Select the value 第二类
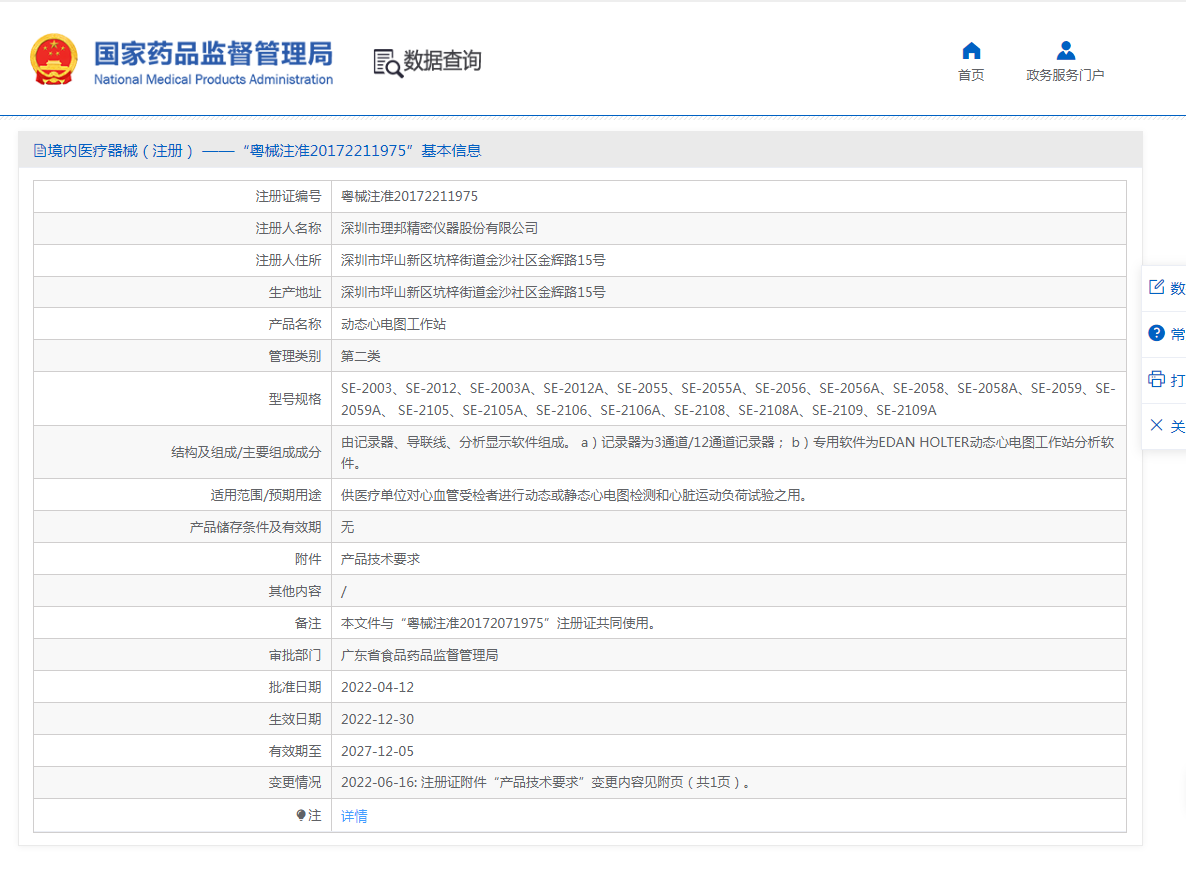 361,356
